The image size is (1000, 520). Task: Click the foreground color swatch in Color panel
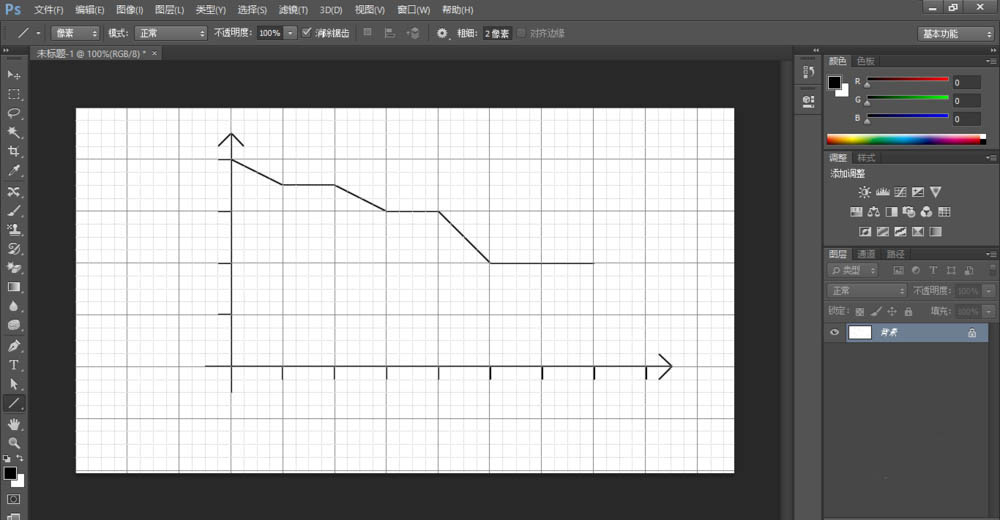834,82
